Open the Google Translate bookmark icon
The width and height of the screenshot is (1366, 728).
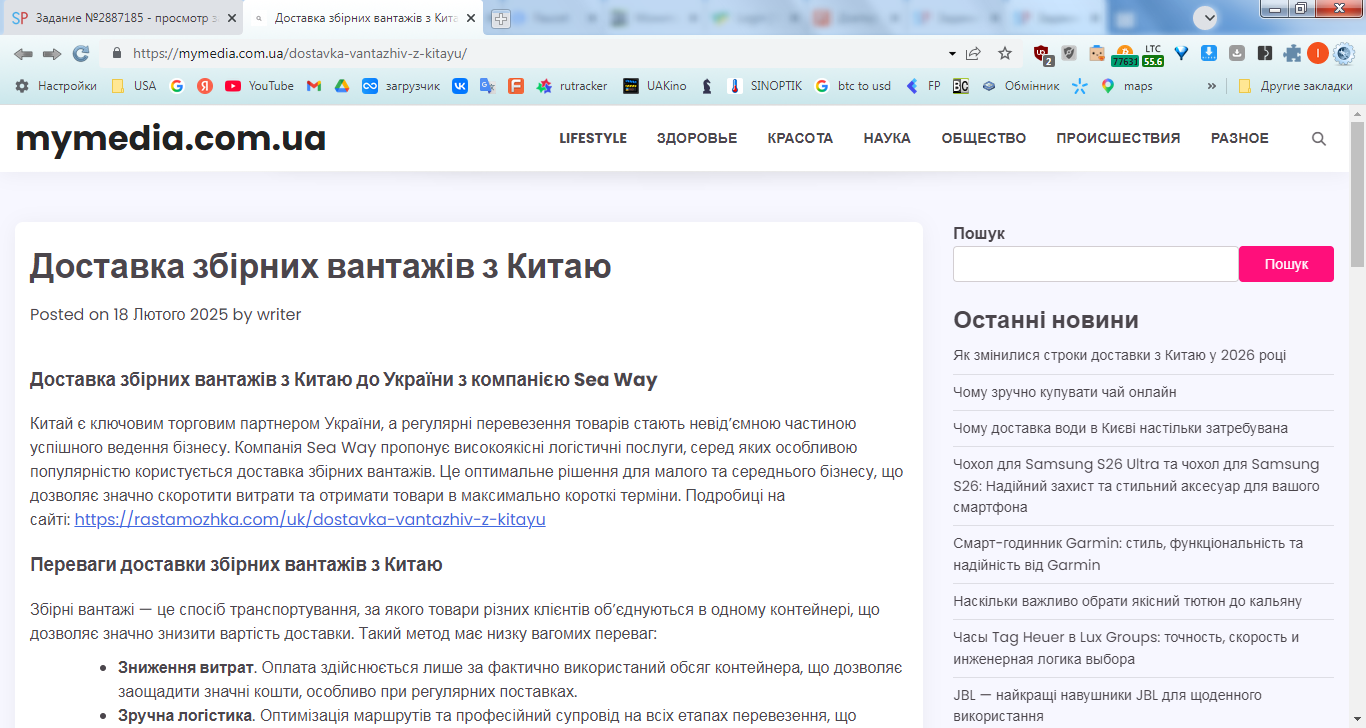pyautogui.click(x=488, y=86)
